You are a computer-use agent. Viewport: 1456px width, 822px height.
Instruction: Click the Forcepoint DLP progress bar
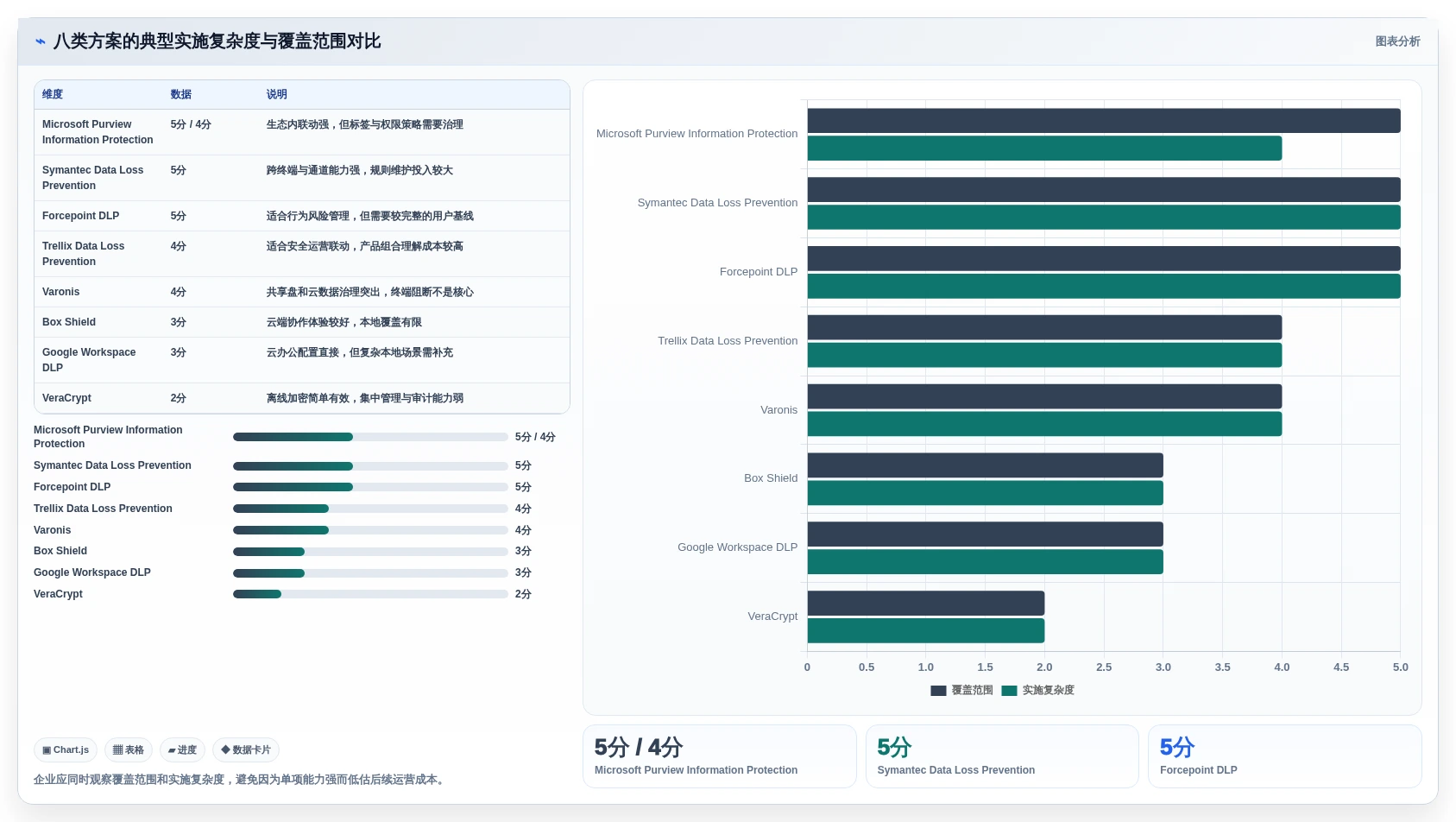(x=370, y=487)
